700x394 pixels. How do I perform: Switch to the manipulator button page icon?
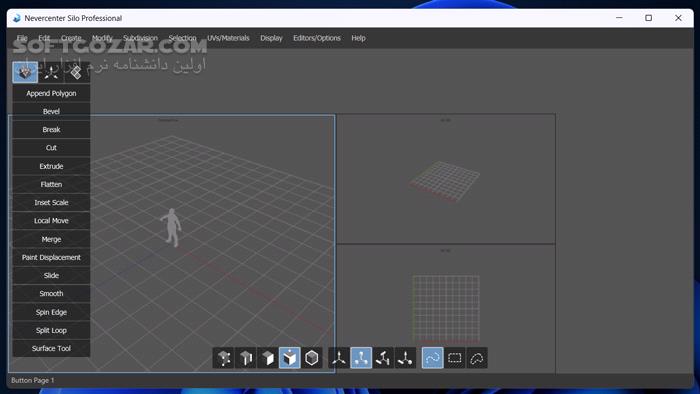51,72
